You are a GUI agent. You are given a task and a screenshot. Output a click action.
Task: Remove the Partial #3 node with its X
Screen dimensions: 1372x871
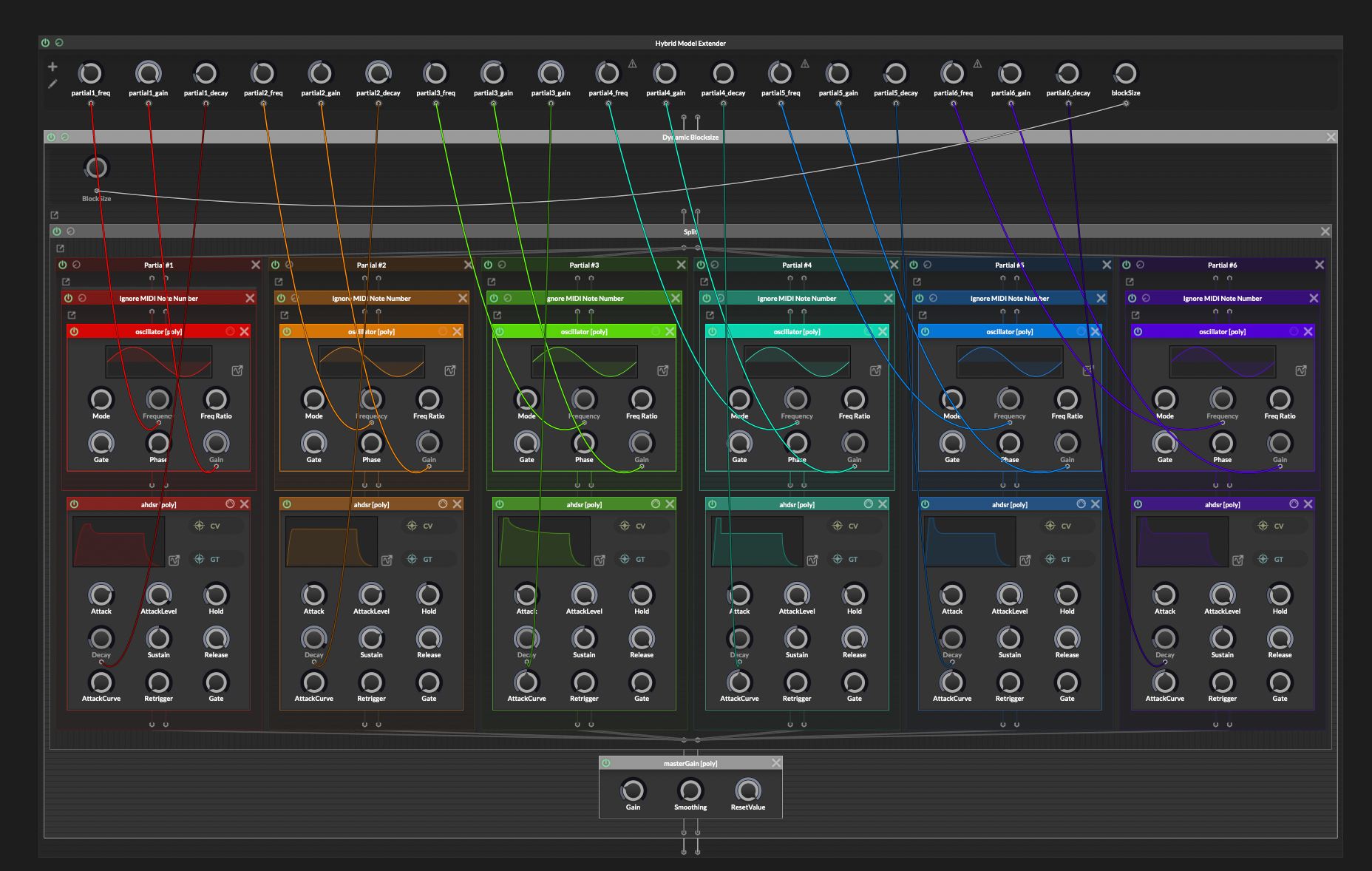coord(681,265)
